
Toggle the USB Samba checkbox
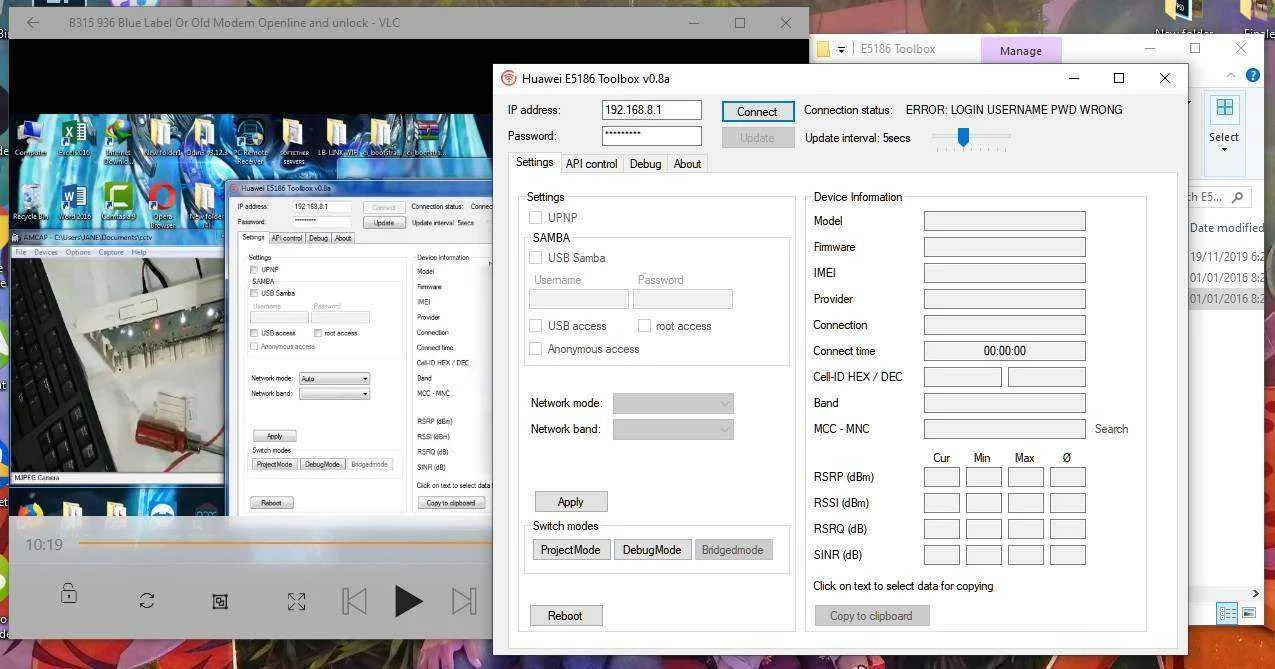[536, 257]
